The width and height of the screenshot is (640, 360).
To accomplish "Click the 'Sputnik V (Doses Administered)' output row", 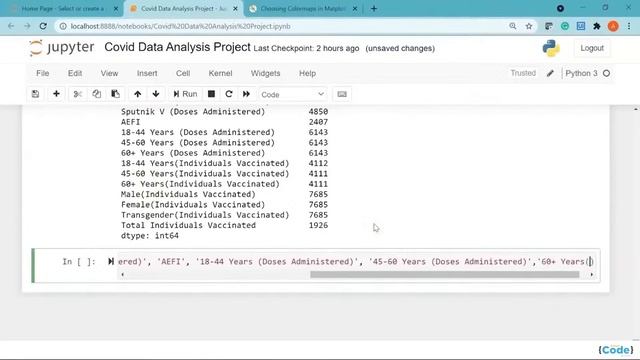I will tap(224, 111).
